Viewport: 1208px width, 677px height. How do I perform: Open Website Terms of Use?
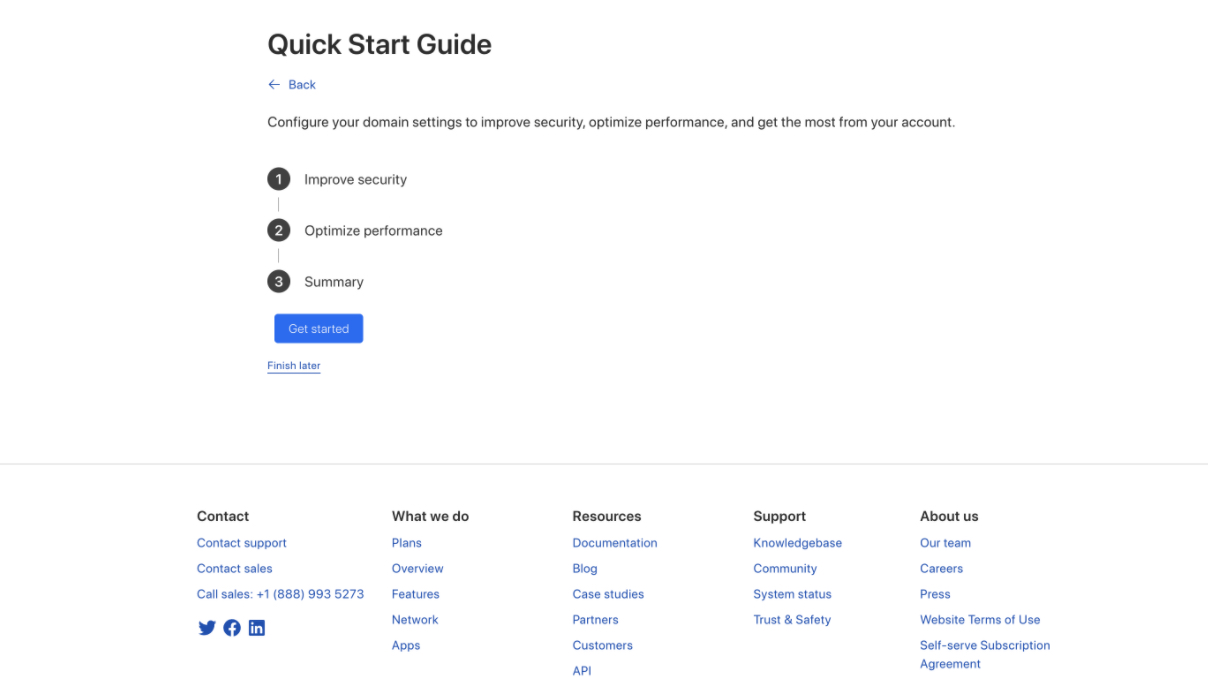click(x=979, y=620)
